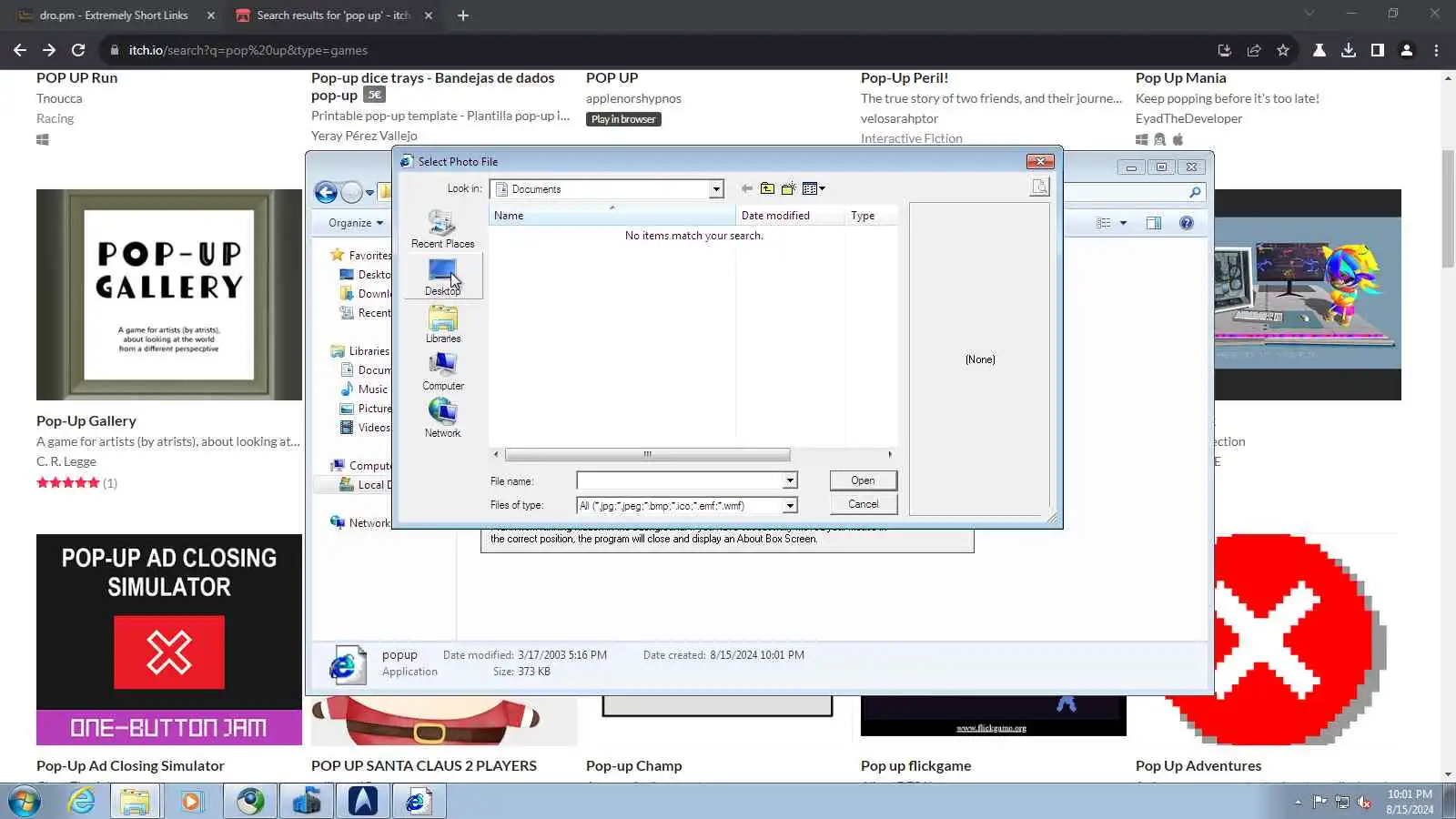1456x819 pixels.
Task: Click the file list scroll left arrow
Action: [496, 454]
